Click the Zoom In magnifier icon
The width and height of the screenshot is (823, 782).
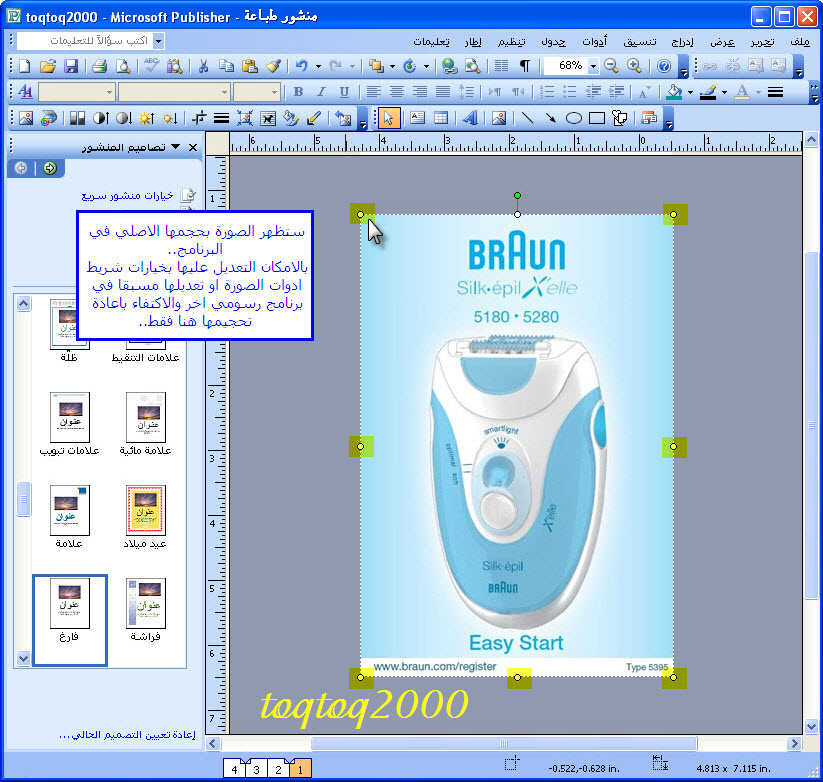634,66
